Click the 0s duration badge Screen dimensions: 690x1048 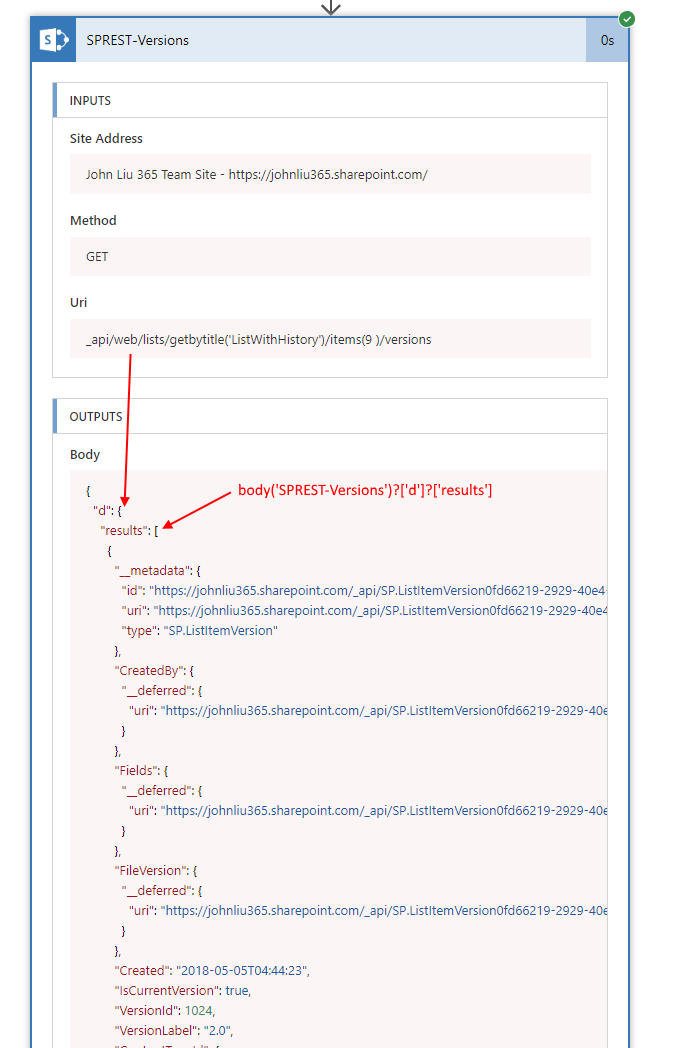607,41
